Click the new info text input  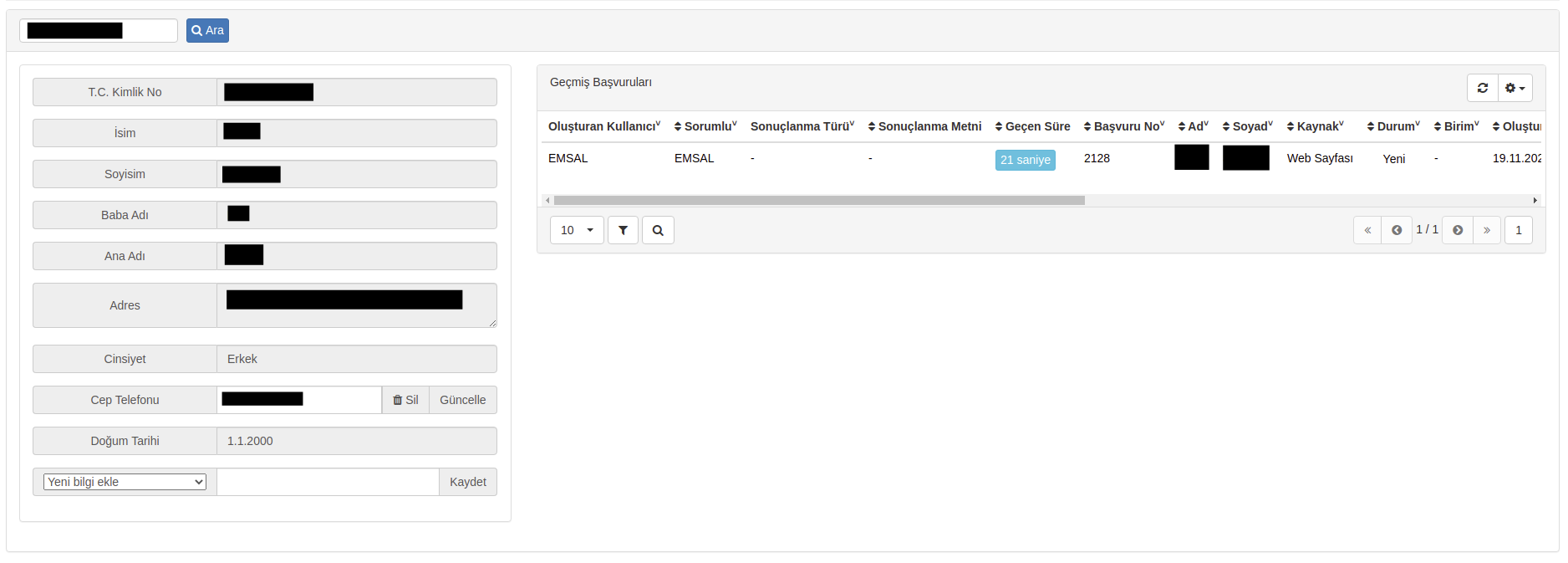click(x=328, y=482)
